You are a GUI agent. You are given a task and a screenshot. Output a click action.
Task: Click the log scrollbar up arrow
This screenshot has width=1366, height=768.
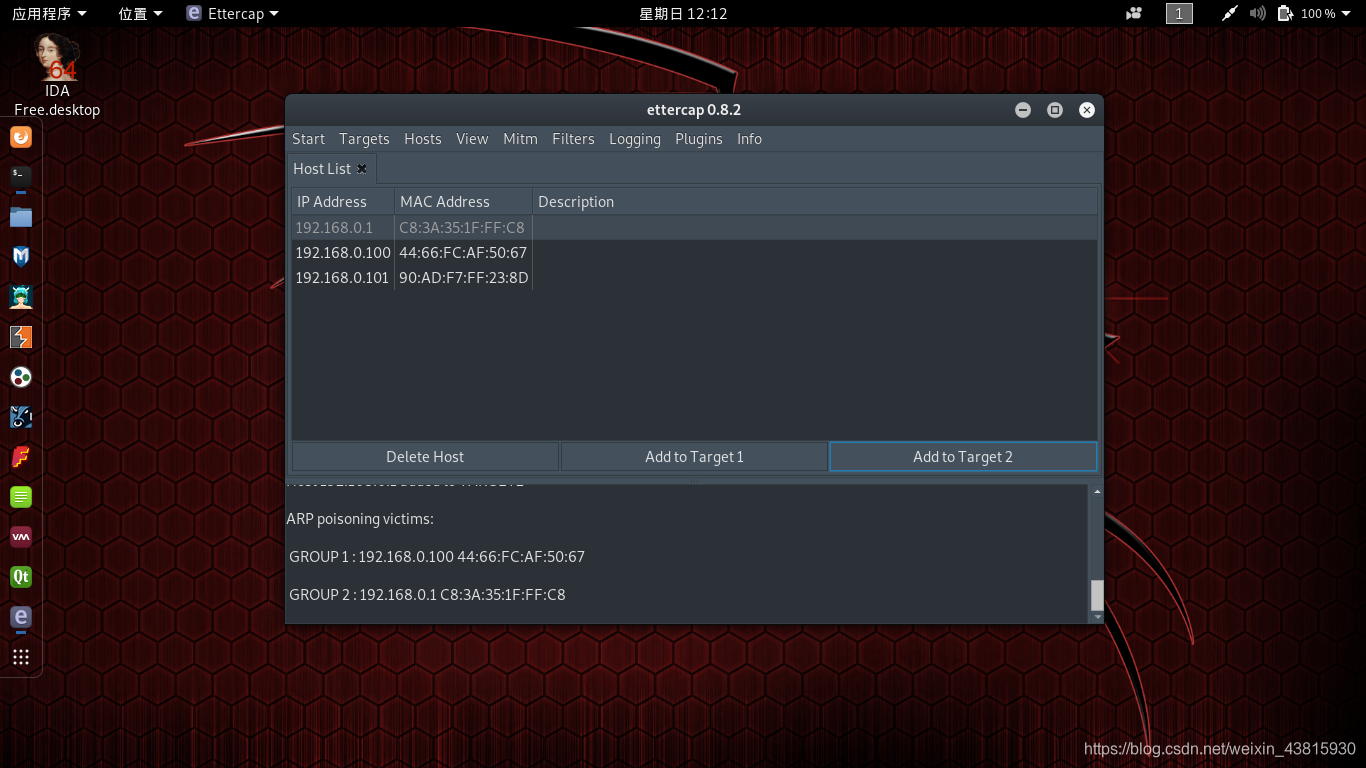point(1097,491)
